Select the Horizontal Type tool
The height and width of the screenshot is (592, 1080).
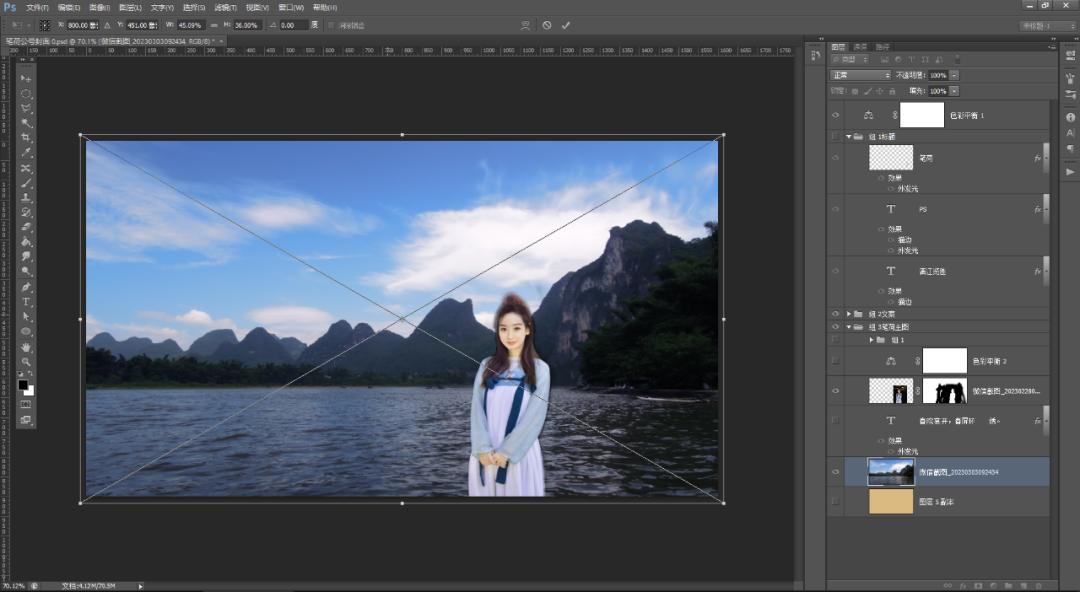coord(26,302)
